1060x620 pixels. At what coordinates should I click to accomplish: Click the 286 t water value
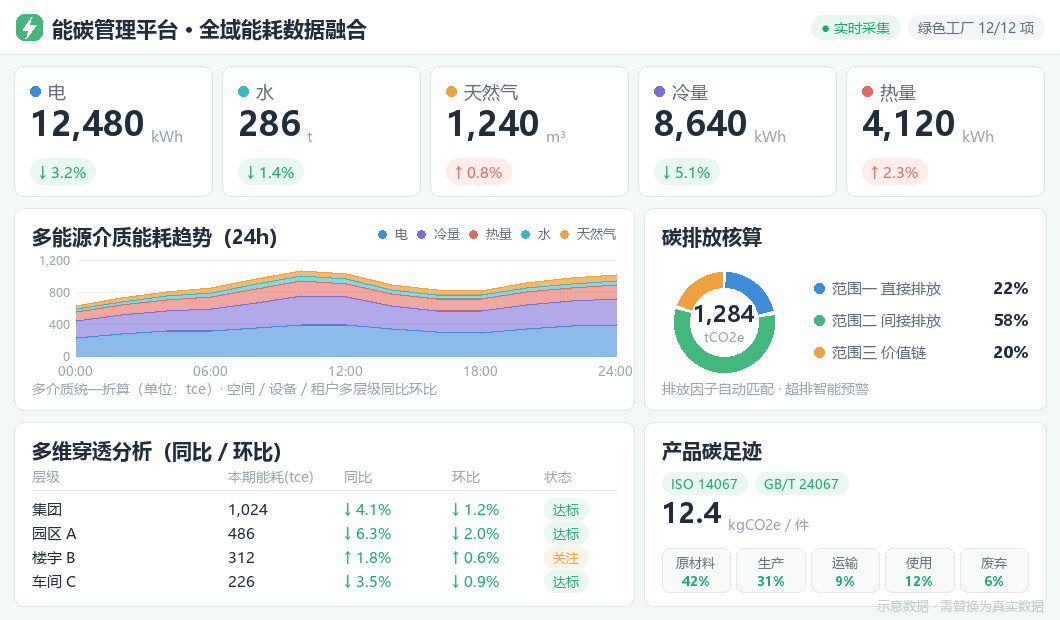(x=275, y=125)
